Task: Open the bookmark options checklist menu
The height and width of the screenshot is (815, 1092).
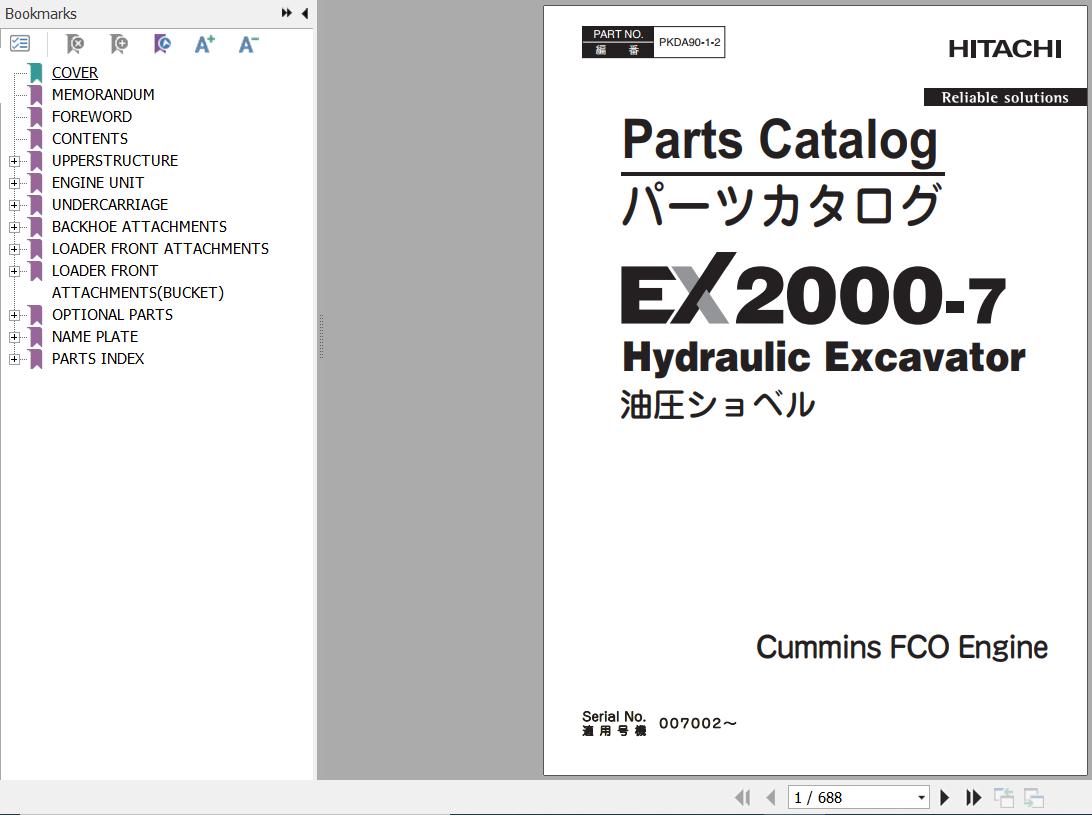Action: (20, 44)
